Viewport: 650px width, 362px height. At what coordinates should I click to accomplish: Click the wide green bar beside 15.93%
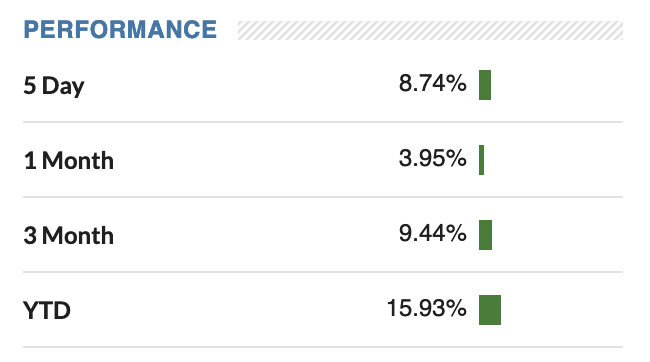tap(490, 310)
